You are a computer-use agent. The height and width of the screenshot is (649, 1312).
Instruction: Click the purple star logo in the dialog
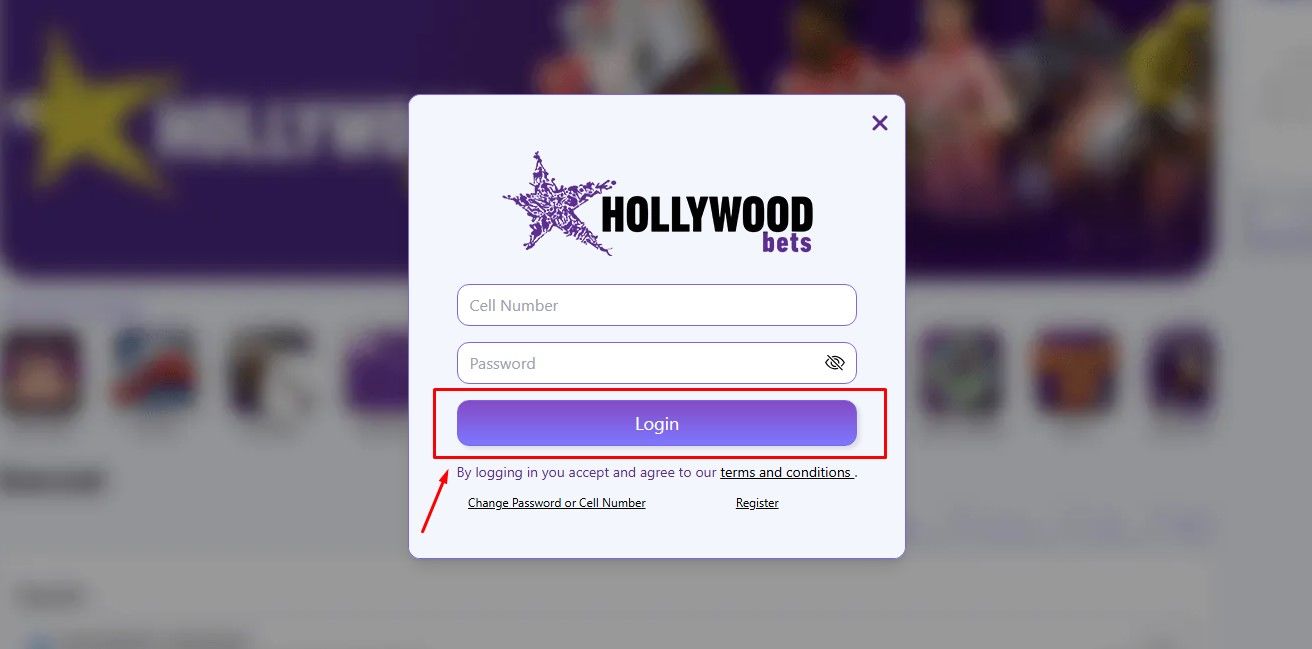click(x=556, y=204)
